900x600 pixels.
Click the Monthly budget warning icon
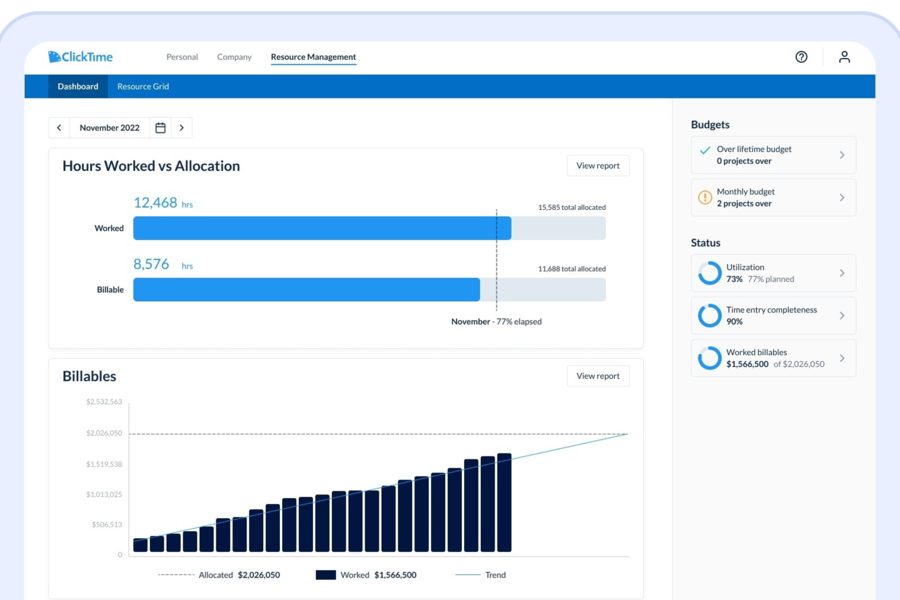point(705,198)
